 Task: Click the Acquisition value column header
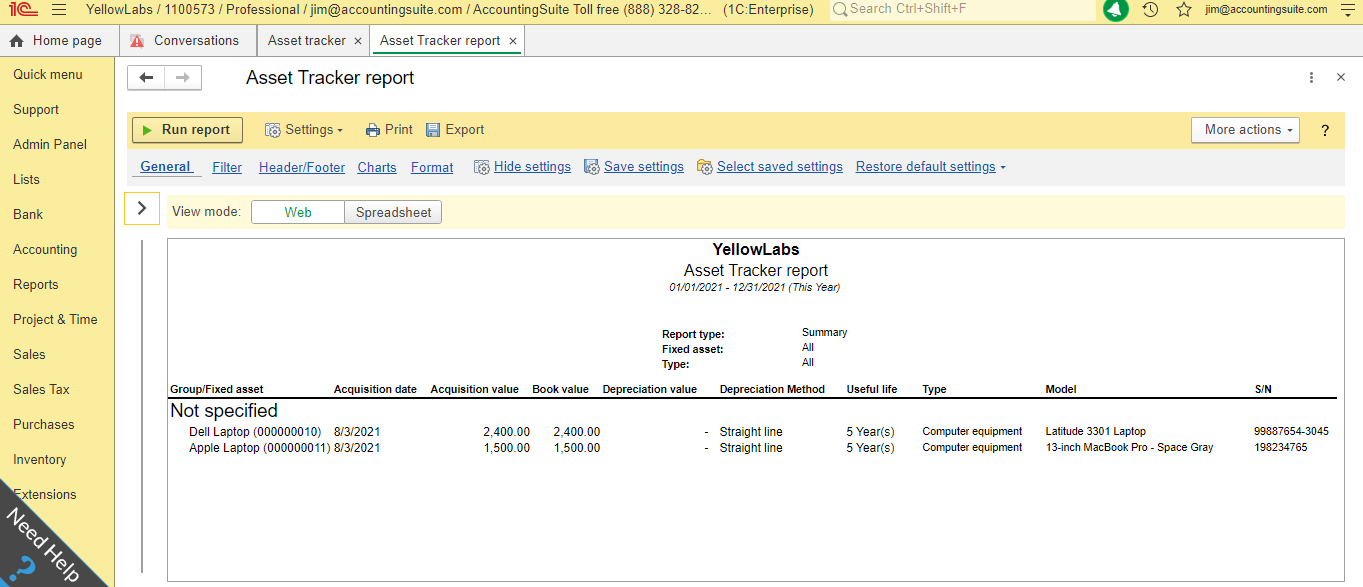click(x=474, y=389)
